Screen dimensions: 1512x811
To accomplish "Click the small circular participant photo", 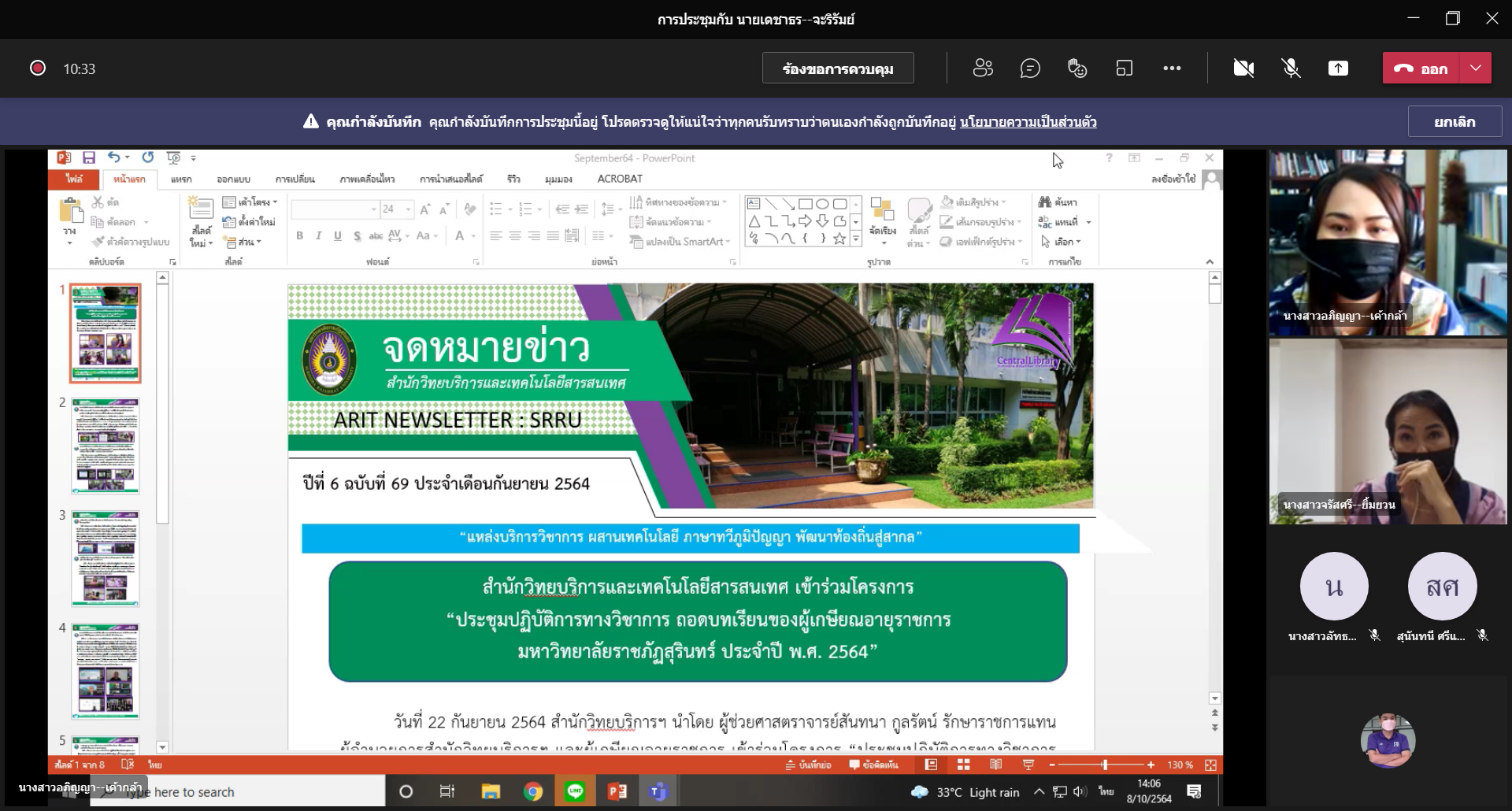I will [1388, 740].
